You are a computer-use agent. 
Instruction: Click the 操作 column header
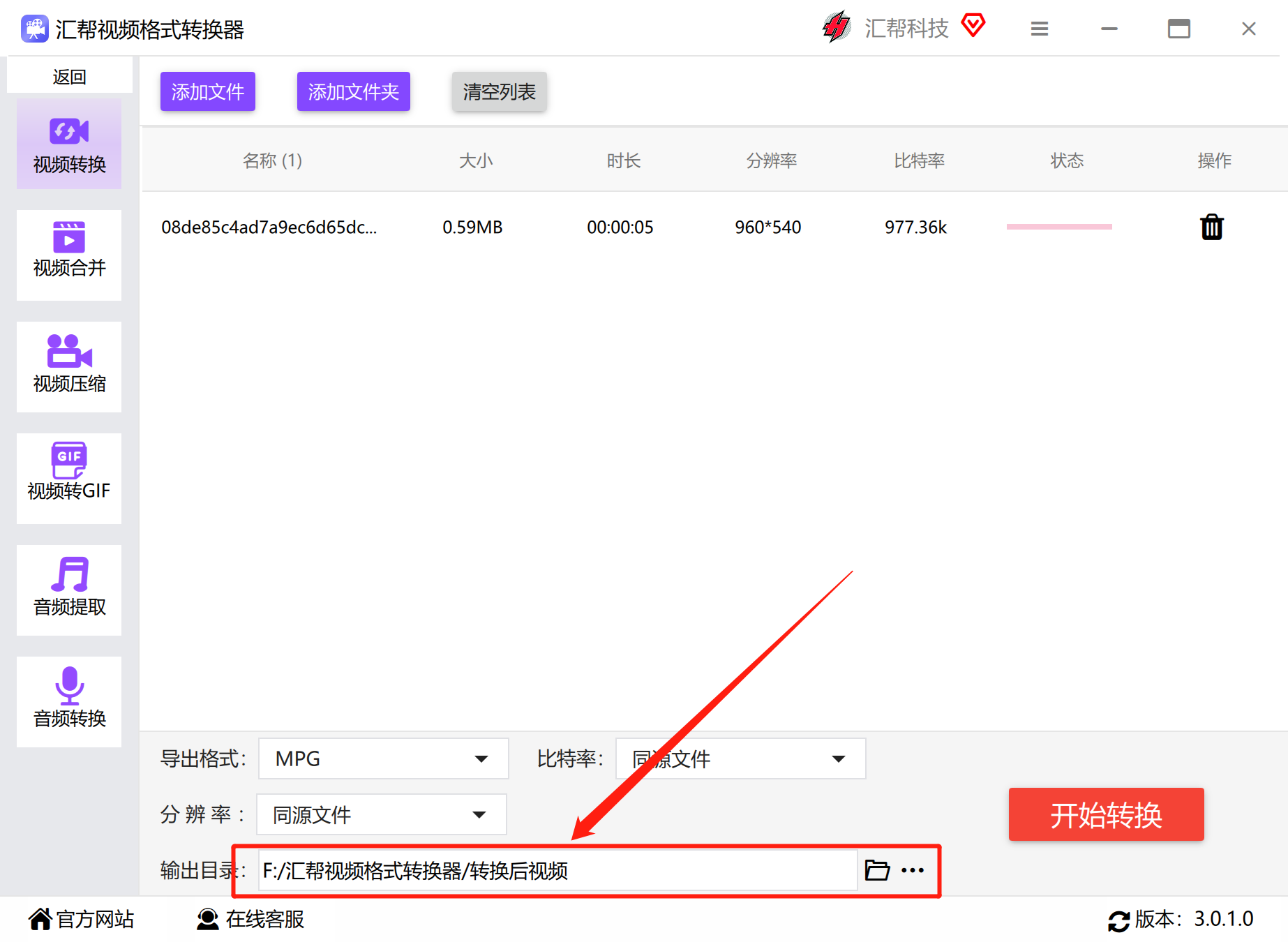point(1215,160)
